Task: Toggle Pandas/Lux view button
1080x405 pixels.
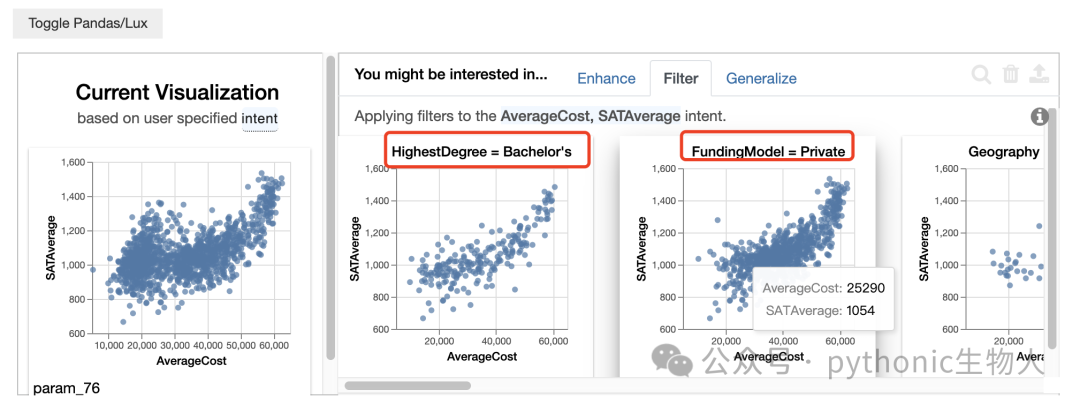Action: point(87,23)
